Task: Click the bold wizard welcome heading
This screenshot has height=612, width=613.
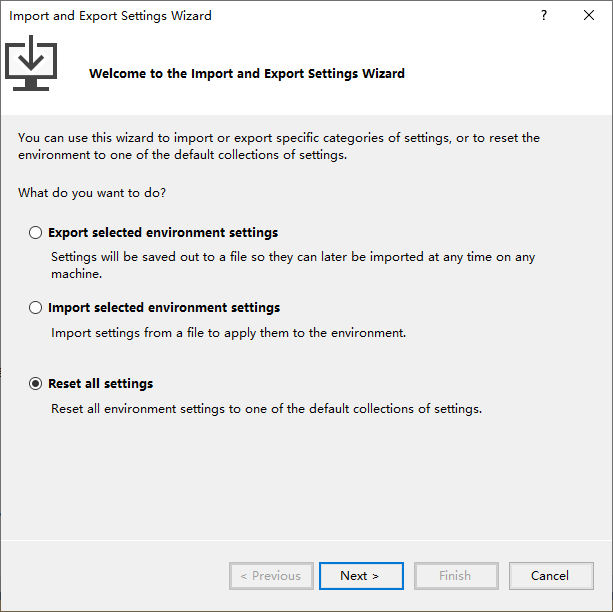Action: (x=247, y=74)
